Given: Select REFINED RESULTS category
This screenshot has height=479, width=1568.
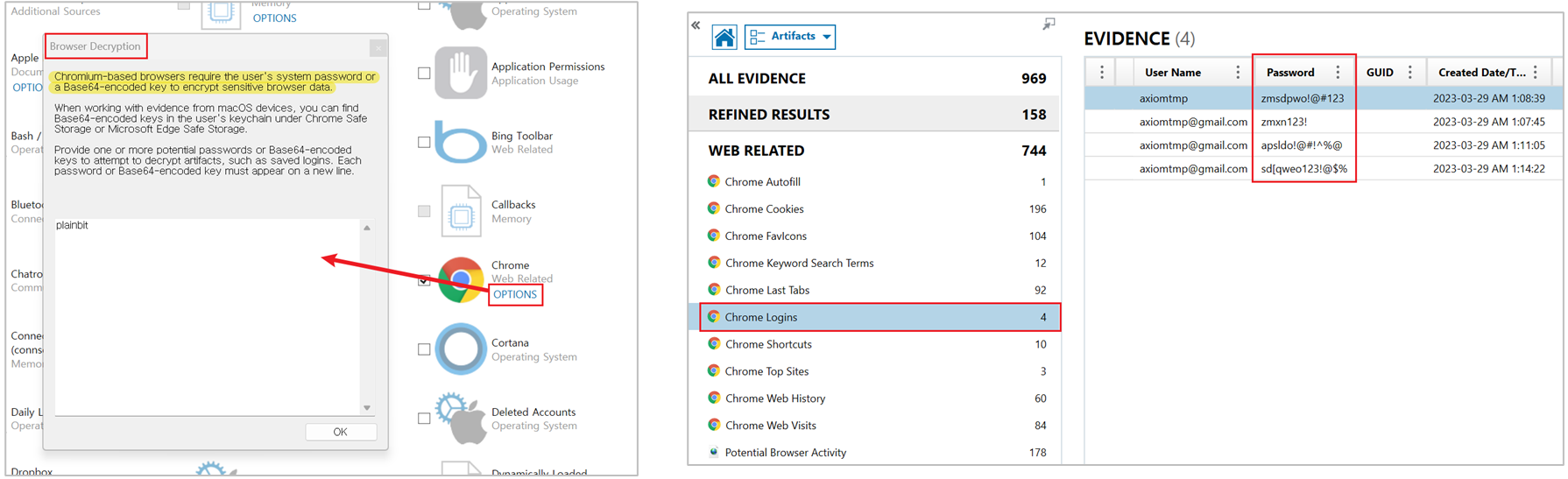Looking at the screenshot, I should pyautogui.click(x=876, y=115).
